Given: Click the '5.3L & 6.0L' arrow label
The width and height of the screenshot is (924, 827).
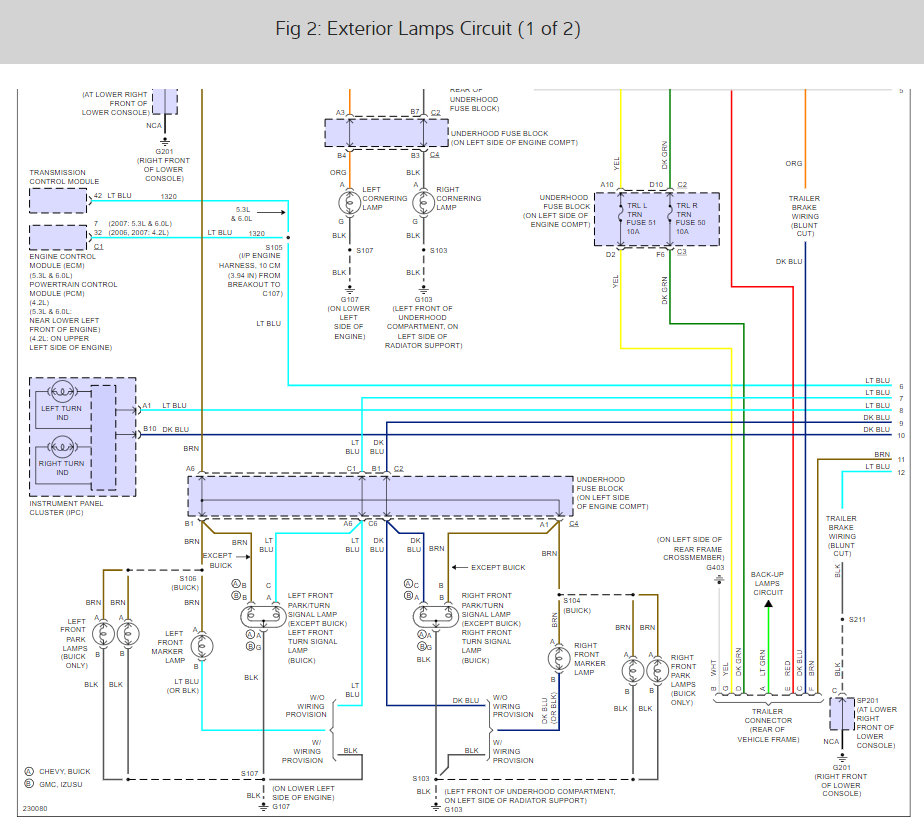Looking at the screenshot, I should tap(244, 214).
